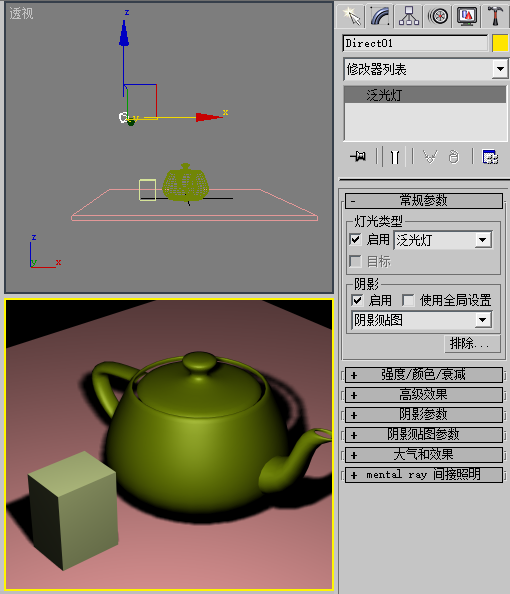
Task: Enable 使用全局设置 checkbox
Action: (x=408, y=300)
